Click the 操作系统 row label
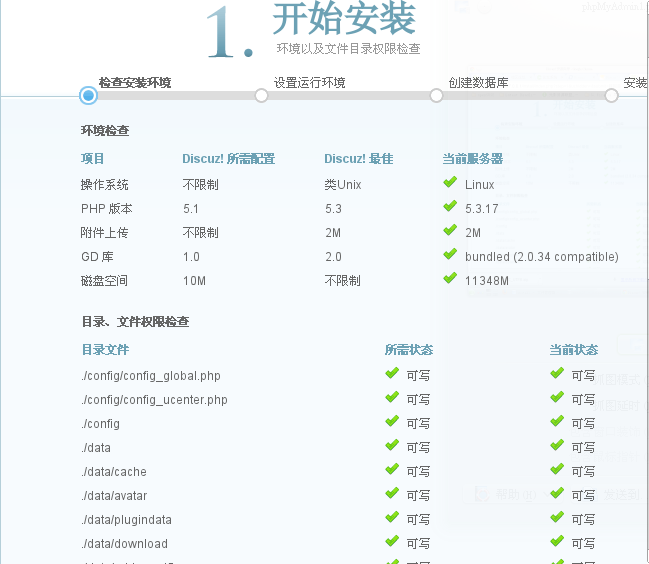 pos(105,185)
